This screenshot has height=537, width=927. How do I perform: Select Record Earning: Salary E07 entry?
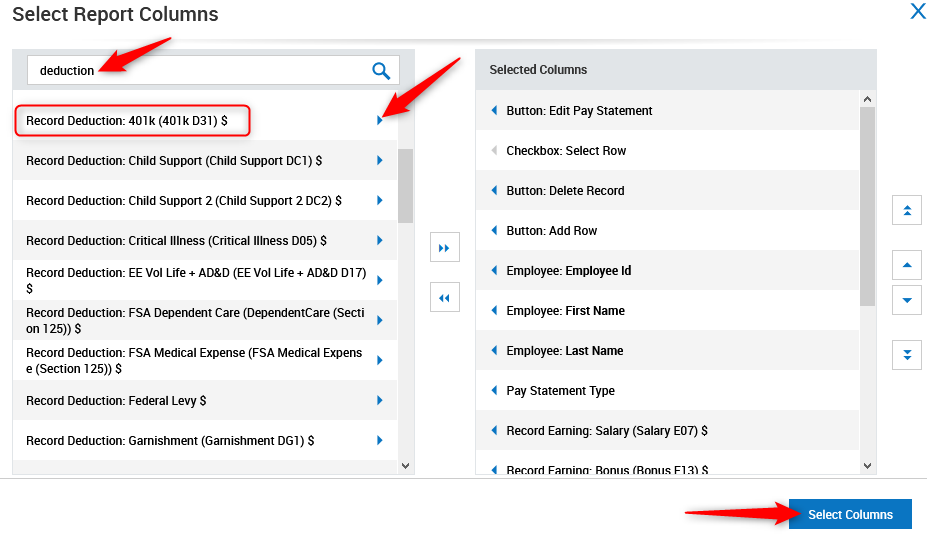point(667,430)
